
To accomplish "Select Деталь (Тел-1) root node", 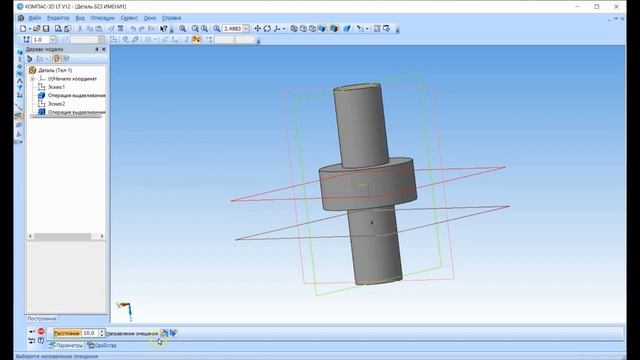I will [55, 70].
